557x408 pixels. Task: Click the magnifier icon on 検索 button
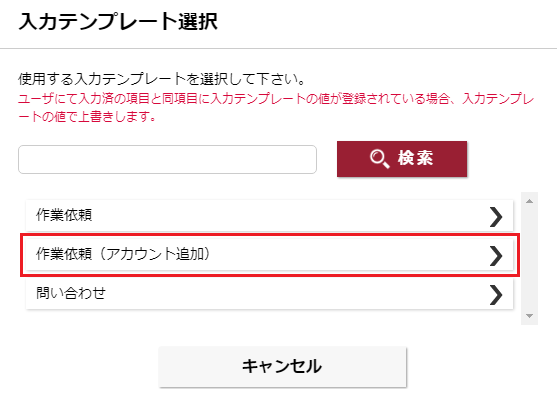(x=379, y=159)
